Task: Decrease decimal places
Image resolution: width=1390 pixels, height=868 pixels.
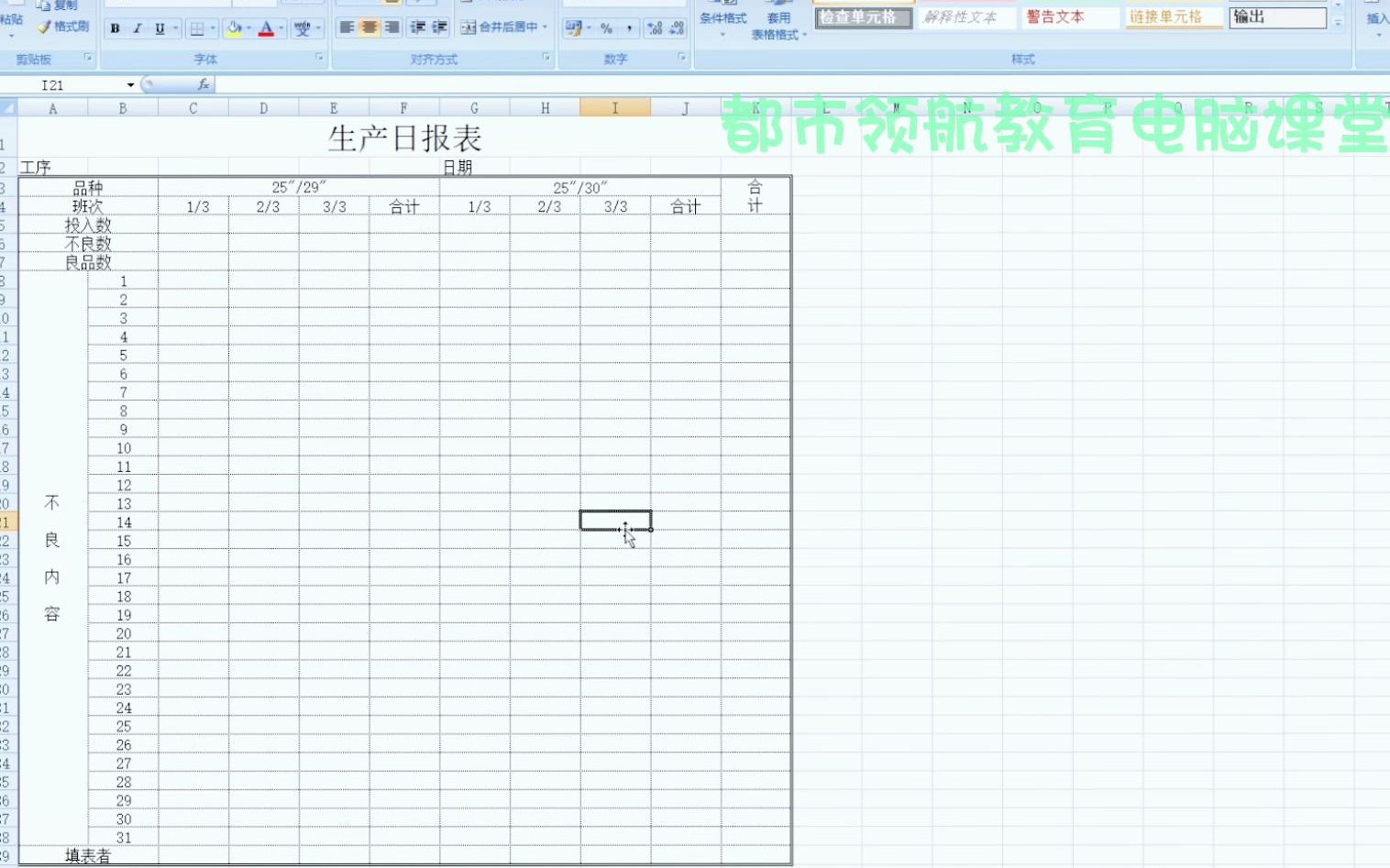Action: point(677,28)
